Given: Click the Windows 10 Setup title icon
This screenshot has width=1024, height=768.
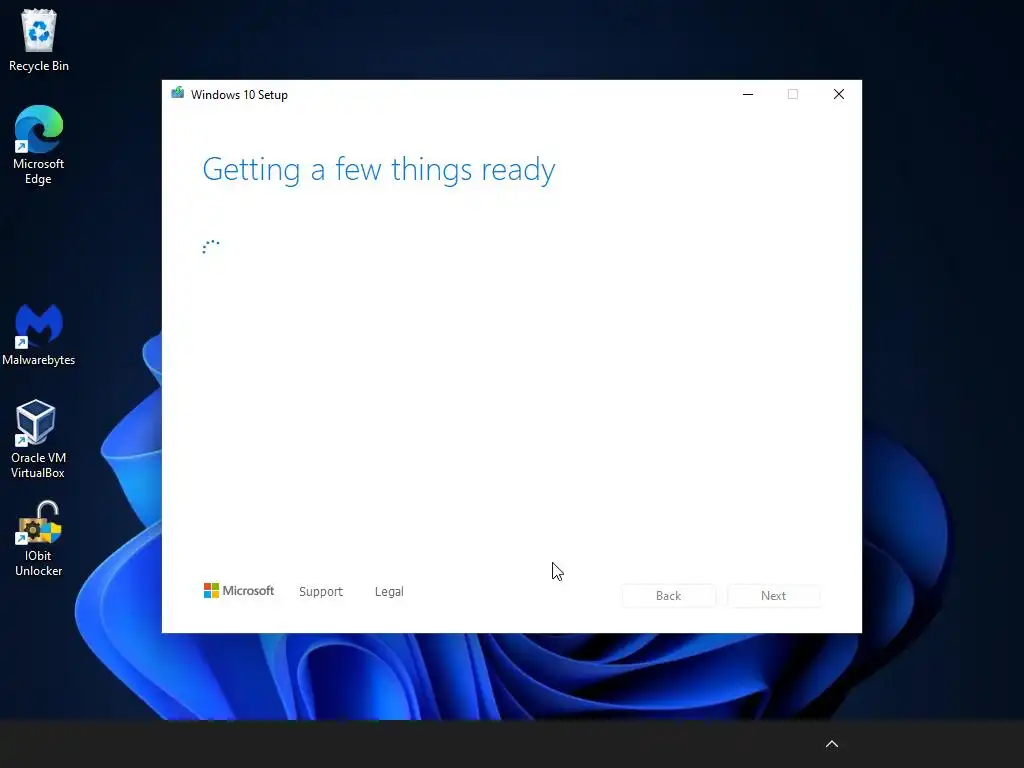Looking at the screenshot, I should 178,94.
